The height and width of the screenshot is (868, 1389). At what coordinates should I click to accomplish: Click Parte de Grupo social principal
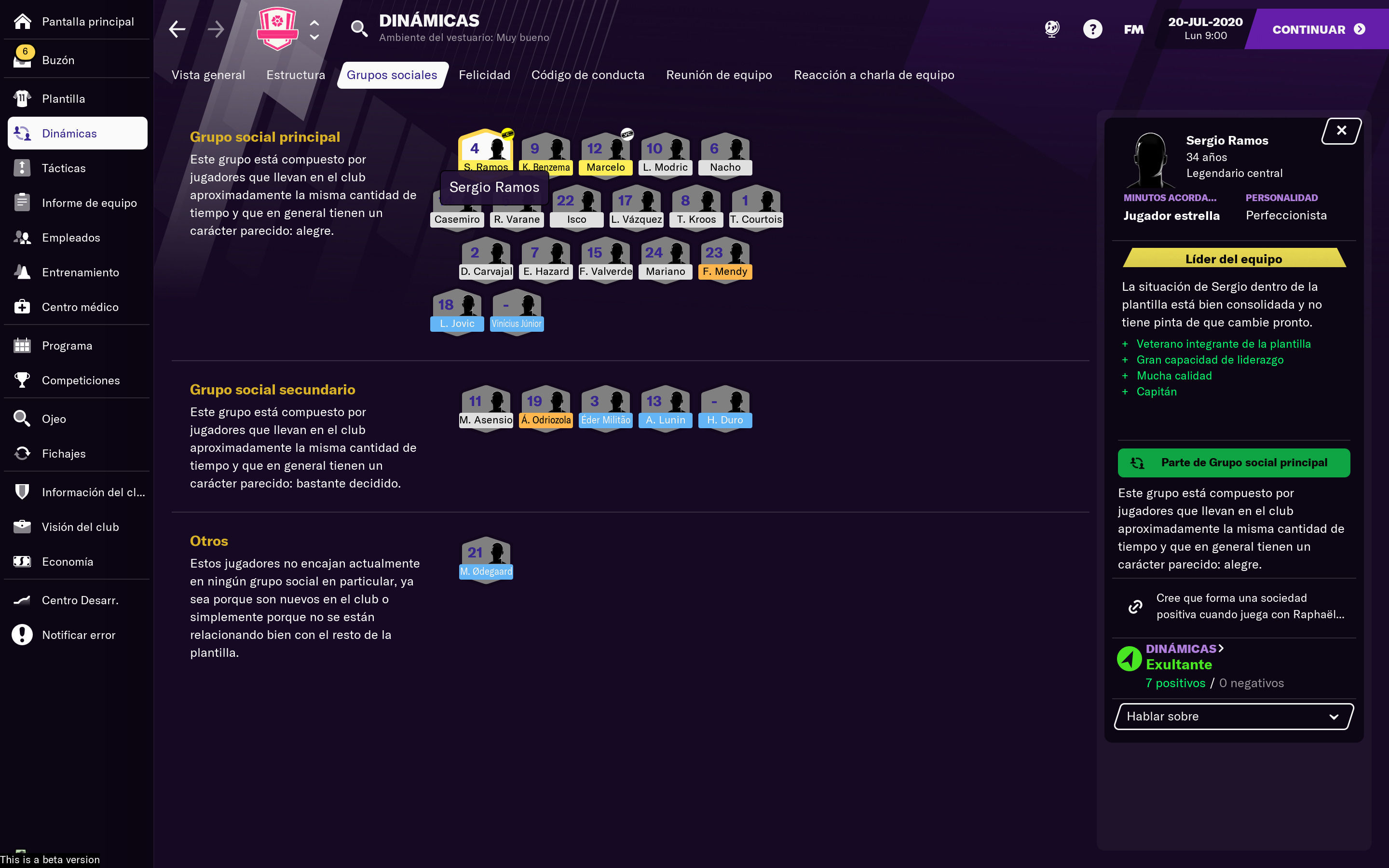click(1233, 463)
